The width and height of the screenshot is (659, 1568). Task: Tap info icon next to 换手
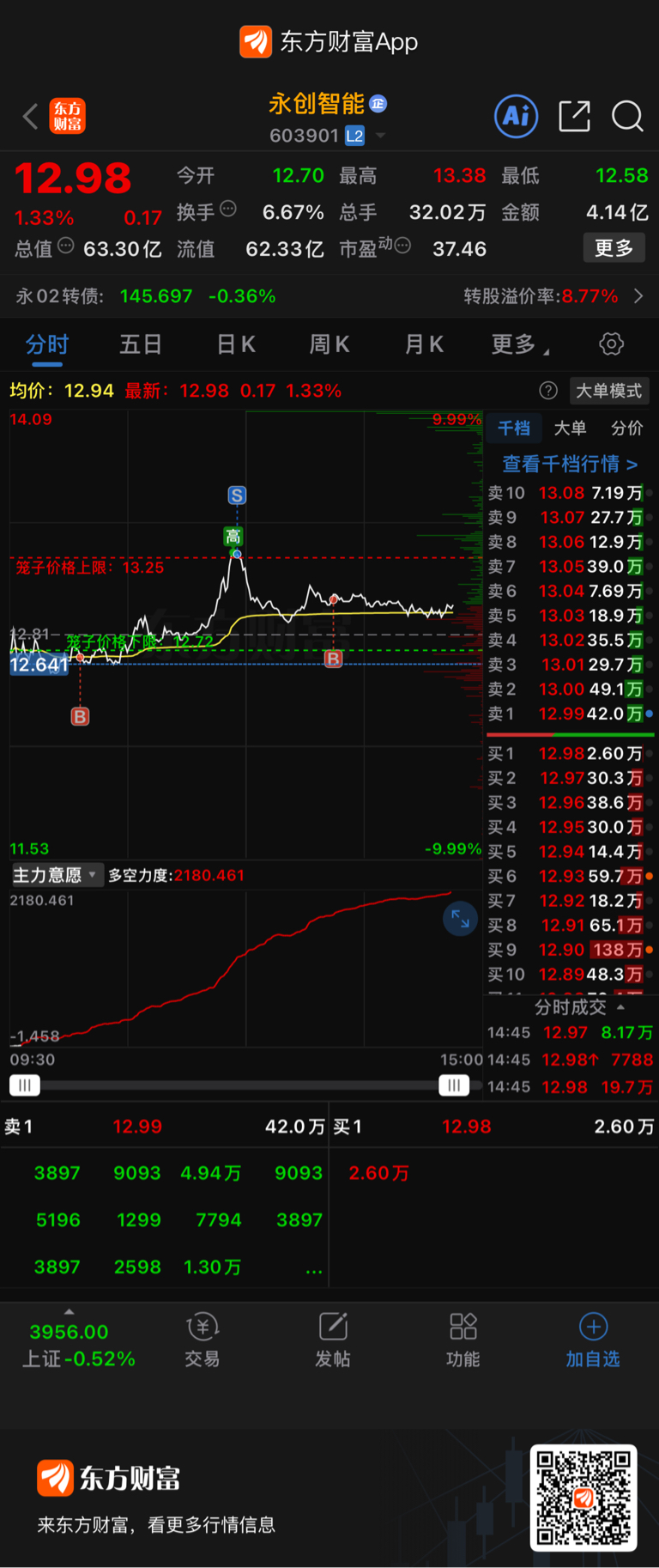coord(228,209)
